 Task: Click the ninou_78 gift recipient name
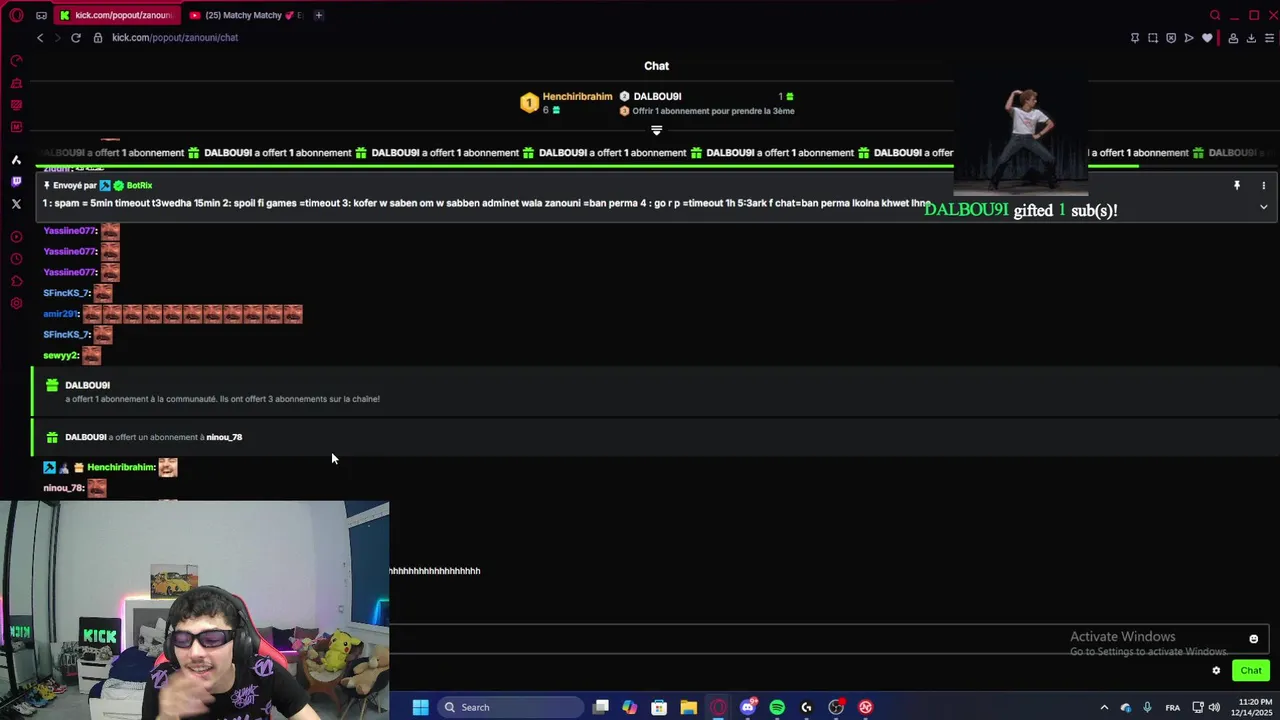(224, 437)
